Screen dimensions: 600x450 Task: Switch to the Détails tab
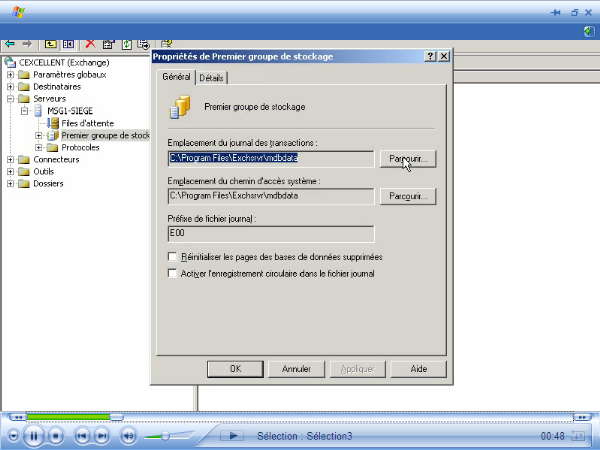tap(211, 78)
